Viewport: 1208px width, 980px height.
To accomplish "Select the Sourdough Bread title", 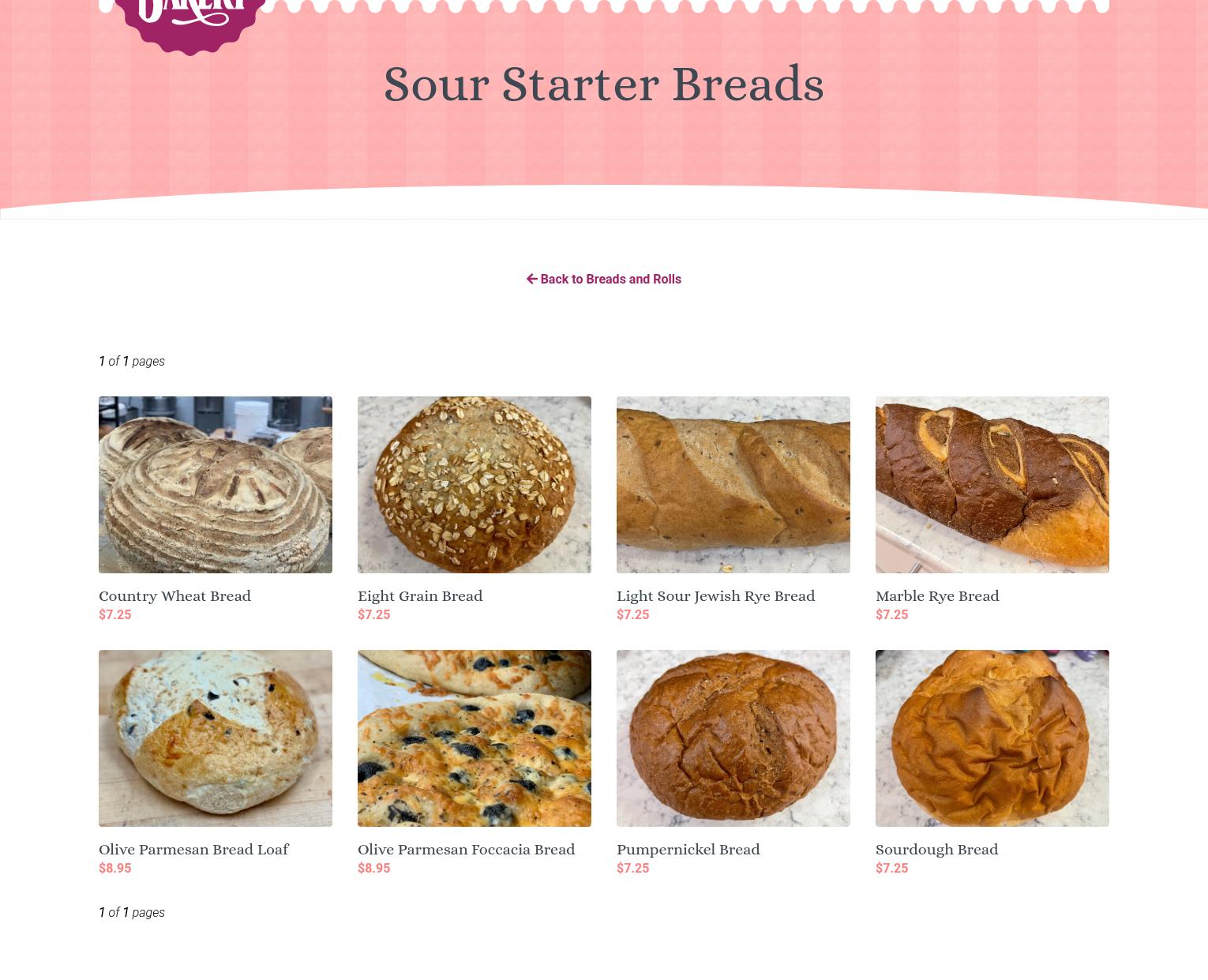I will [x=936, y=850].
